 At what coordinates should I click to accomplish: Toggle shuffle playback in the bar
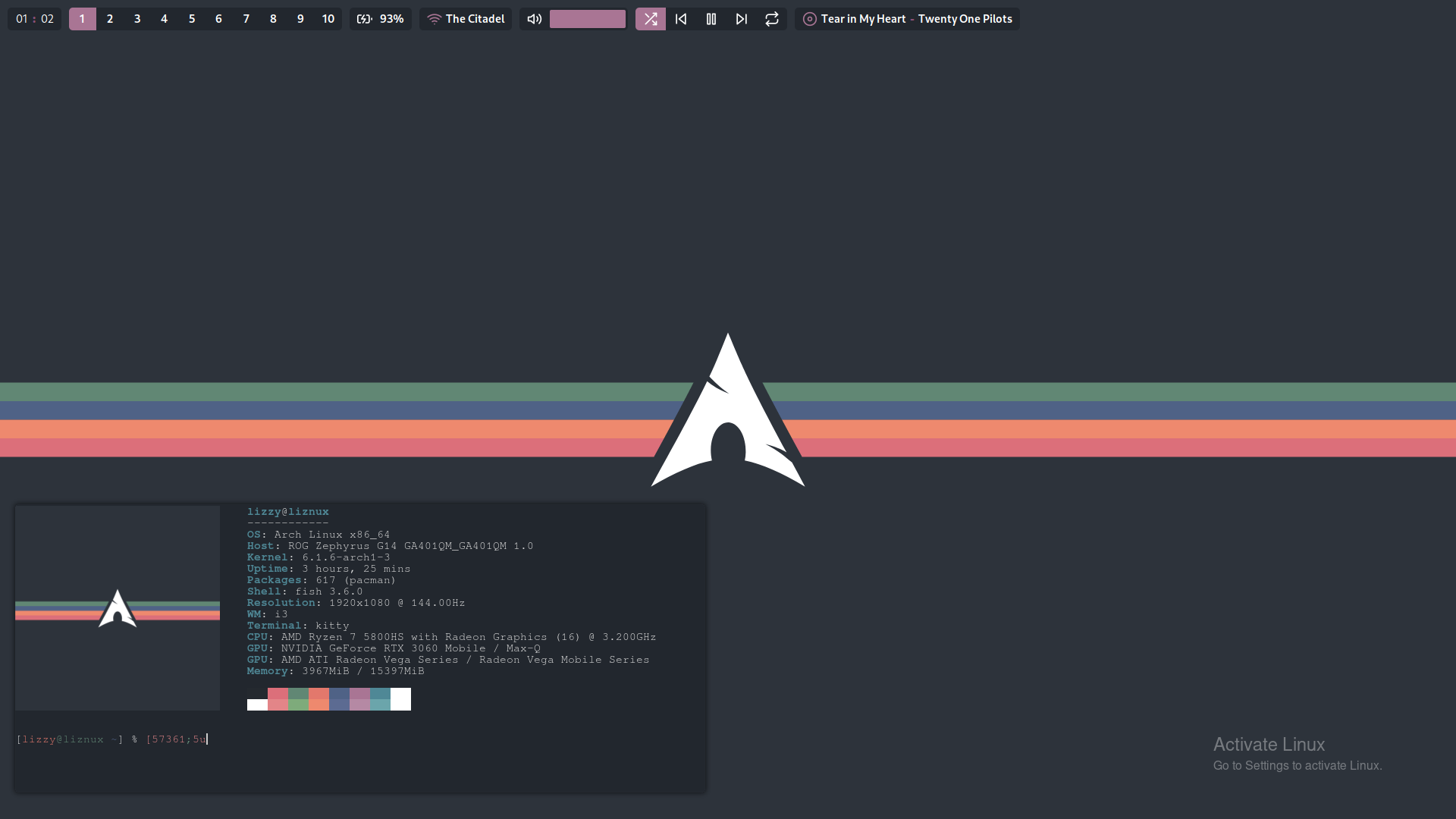650,19
